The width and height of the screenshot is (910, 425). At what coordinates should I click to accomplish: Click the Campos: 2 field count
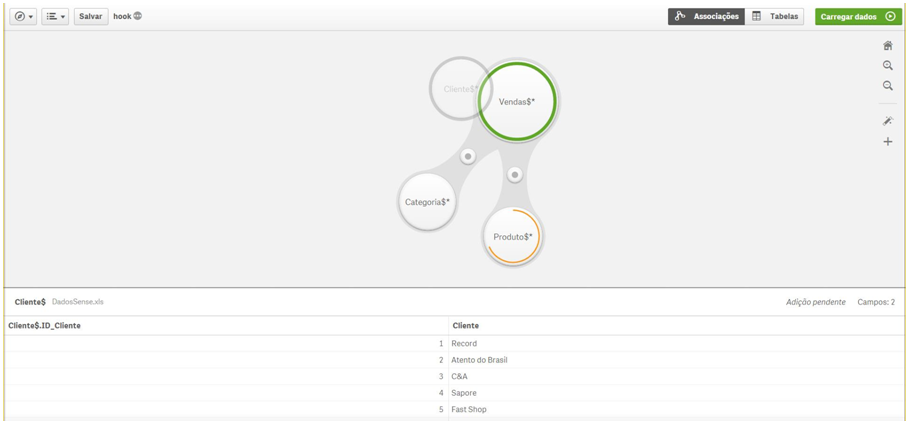coord(876,302)
